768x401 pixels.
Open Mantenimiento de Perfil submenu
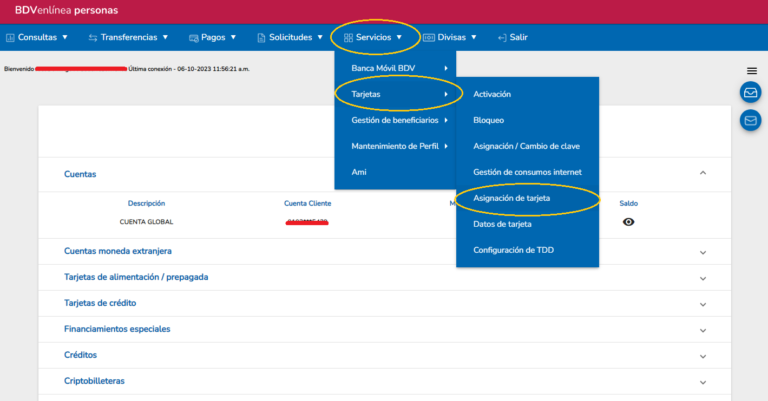395,146
